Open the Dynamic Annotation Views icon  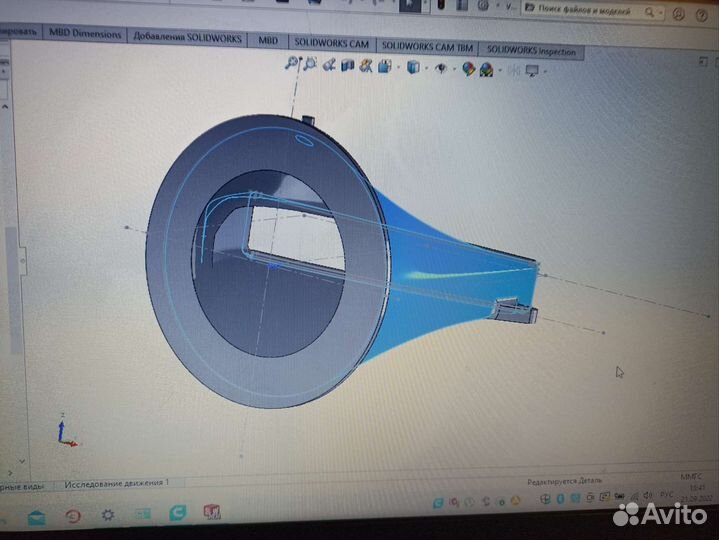366,67
